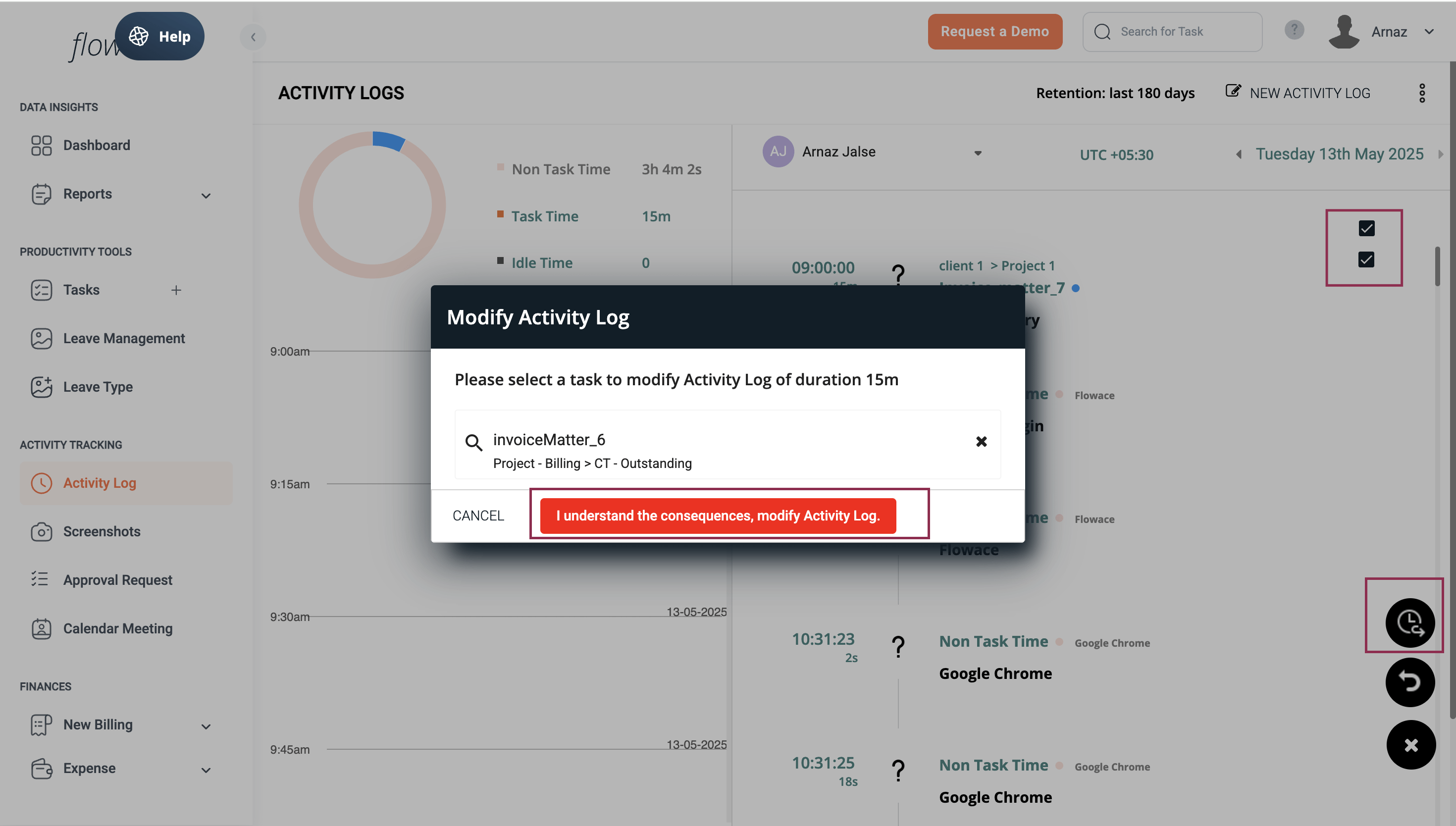Open the Help globe button
This screenshot has height=826, width=1456.
[x=159, y=36]
